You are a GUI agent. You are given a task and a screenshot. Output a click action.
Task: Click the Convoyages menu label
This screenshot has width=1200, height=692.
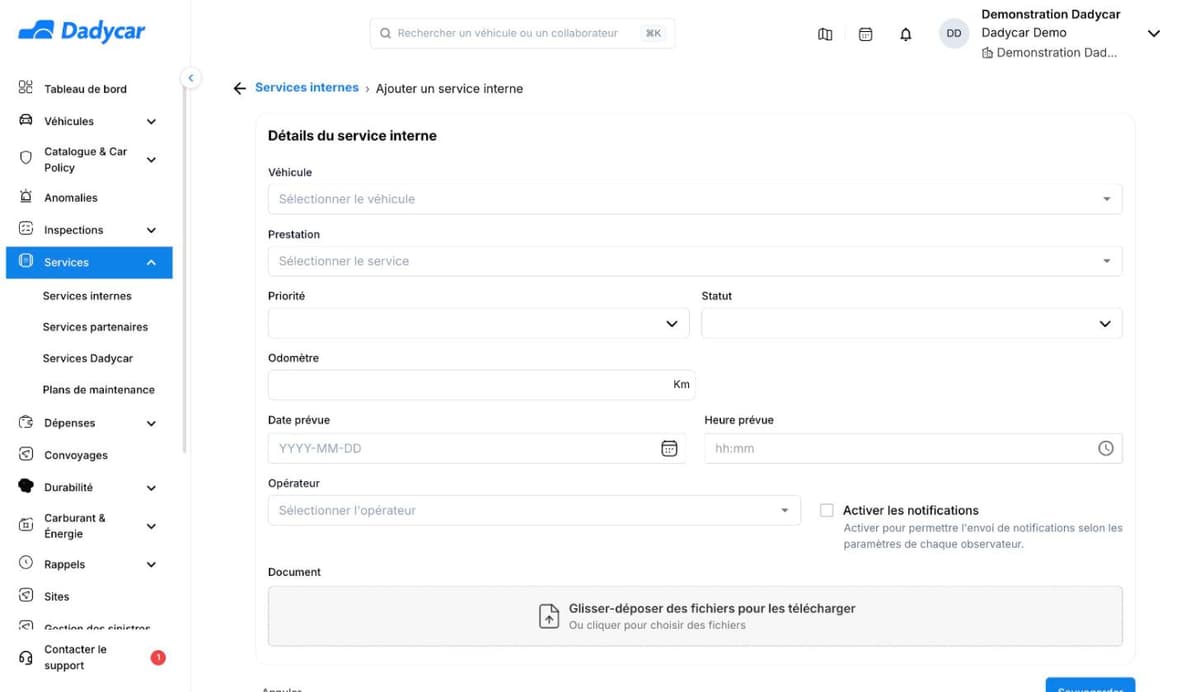[x=76, y=455]
